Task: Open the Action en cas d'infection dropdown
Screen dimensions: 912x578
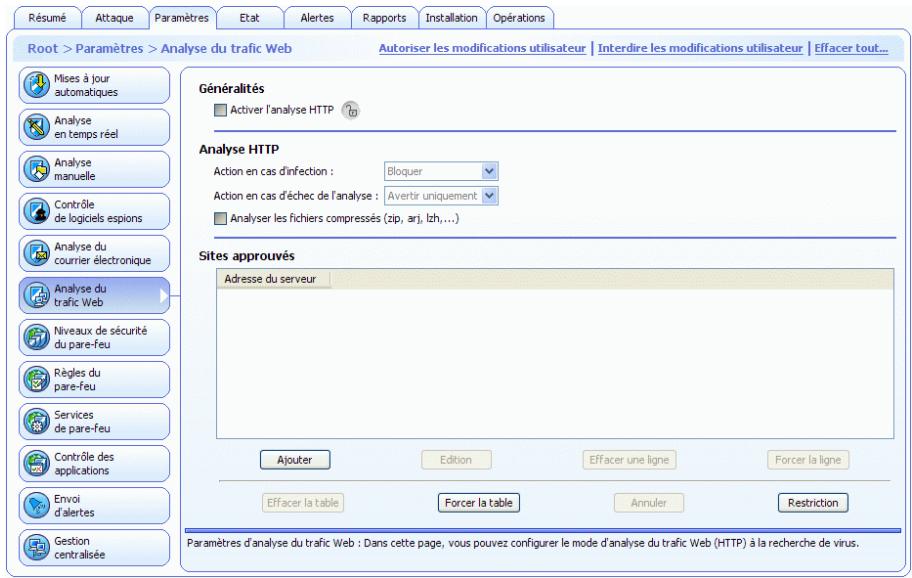Action: tap(441, 172)
